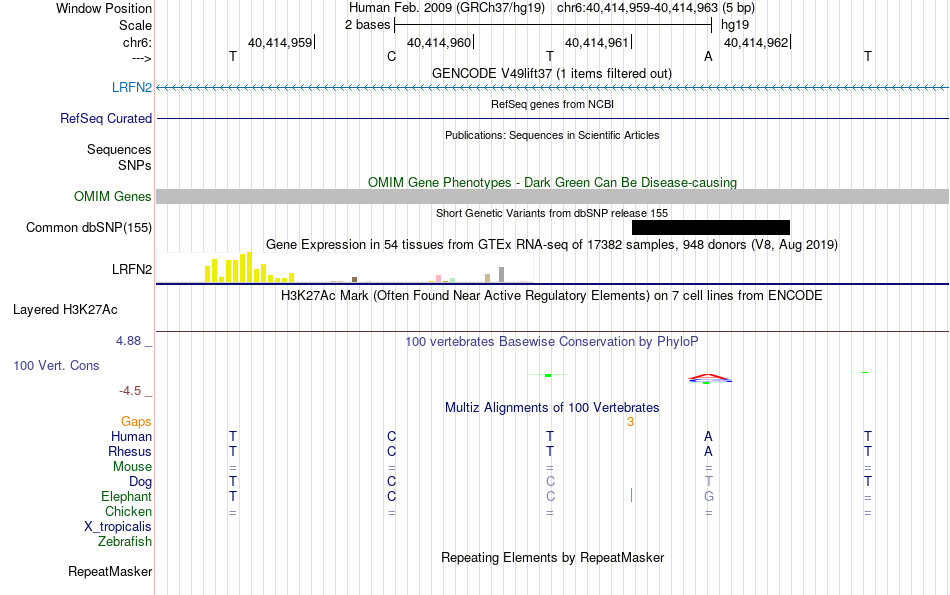Select the Human alignment row label

coord(131,436)
